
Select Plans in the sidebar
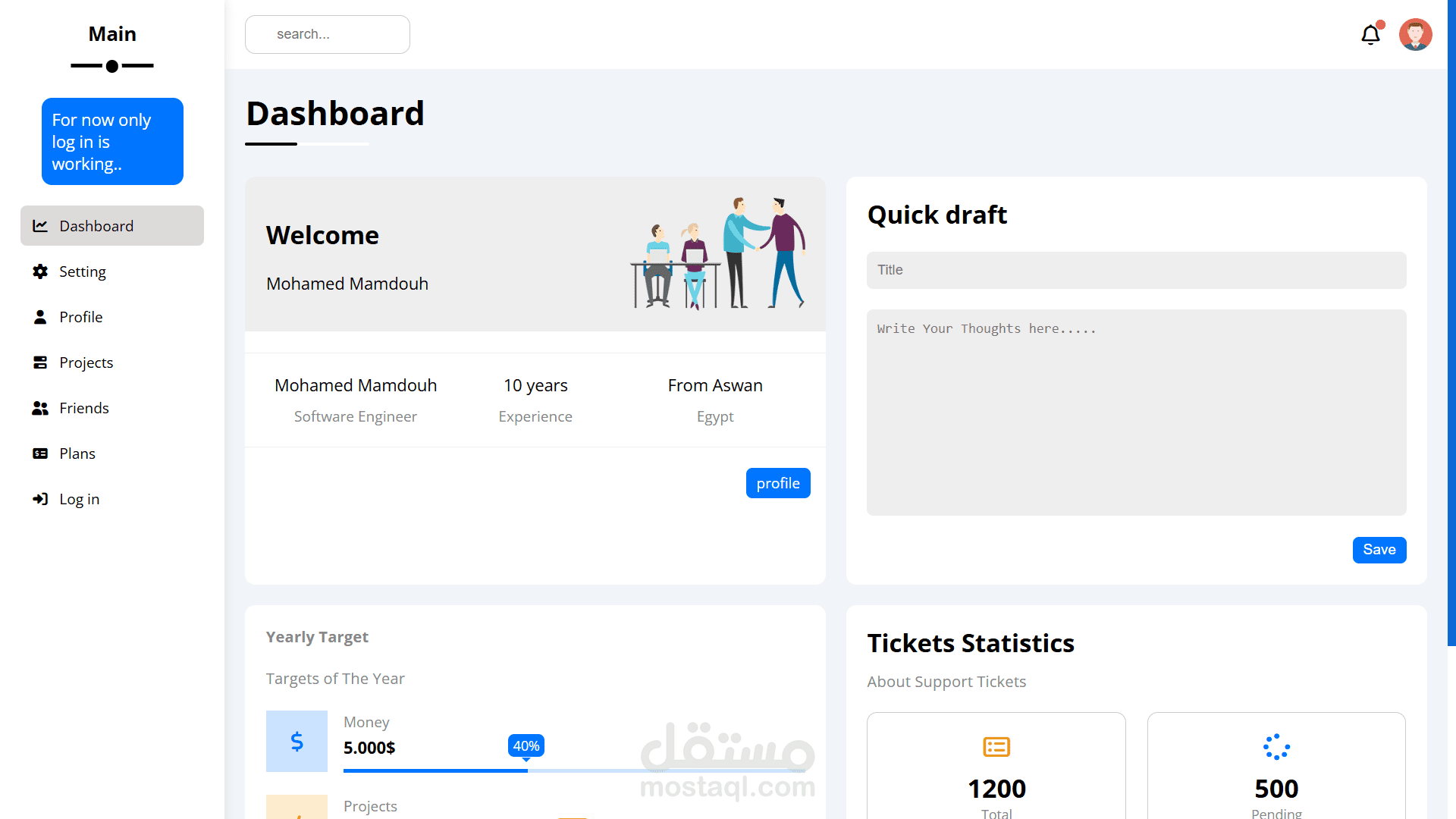point(112,453)
